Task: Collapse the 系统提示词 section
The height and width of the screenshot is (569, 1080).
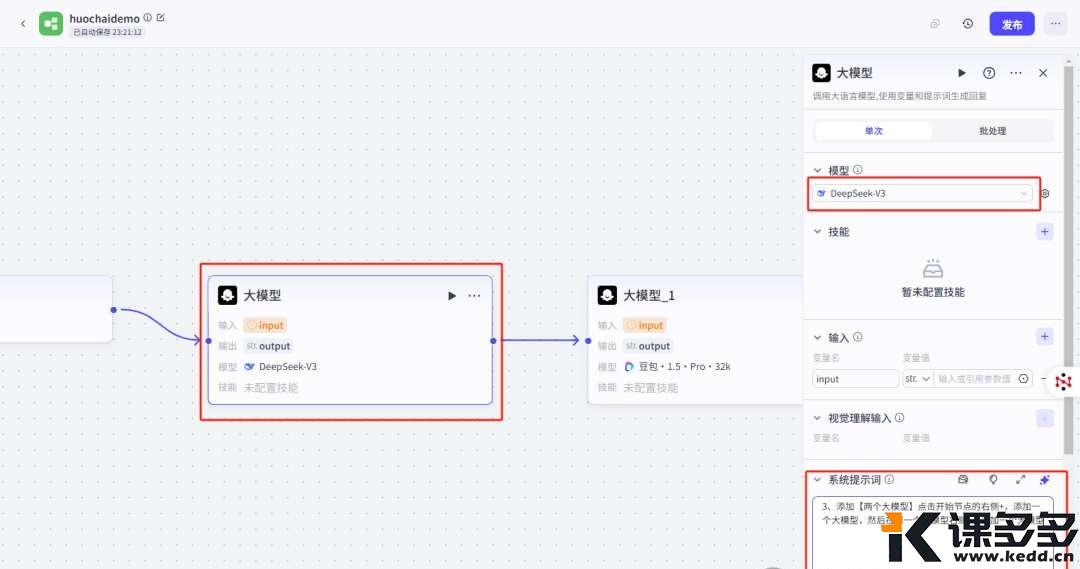Action: click(818, 480)
